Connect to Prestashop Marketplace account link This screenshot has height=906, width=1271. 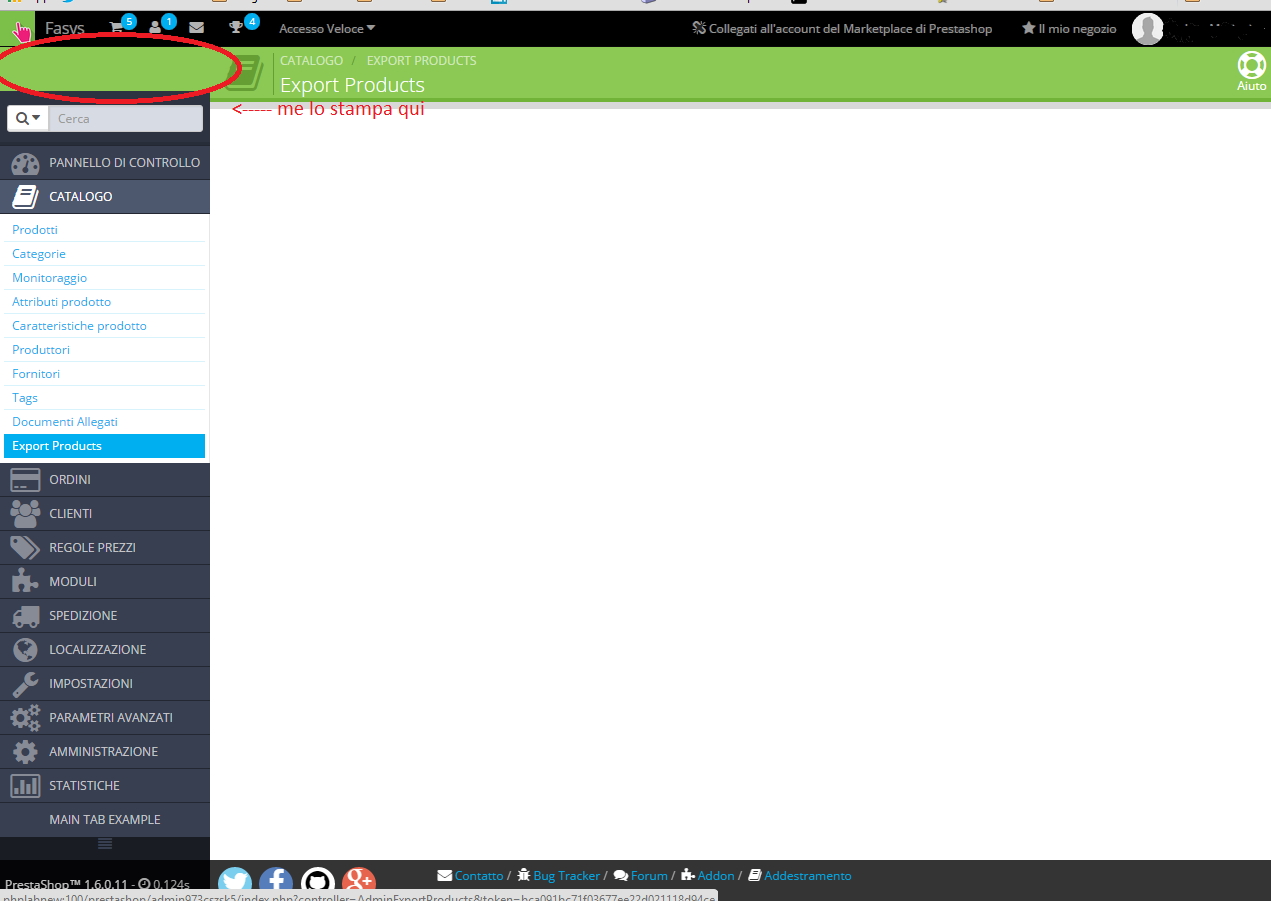pos(842,29)
